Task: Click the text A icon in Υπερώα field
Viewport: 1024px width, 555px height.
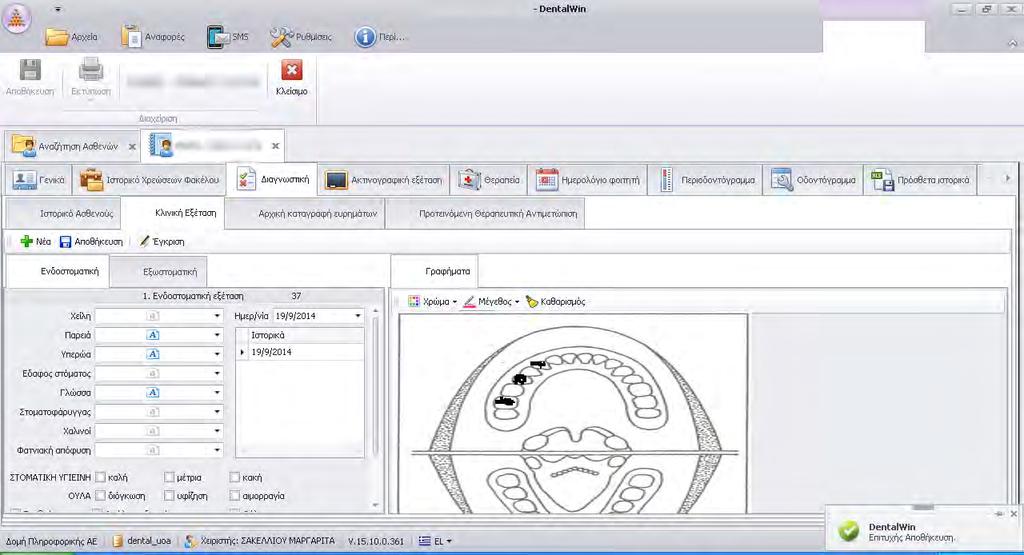Action: tap(153, 354)
